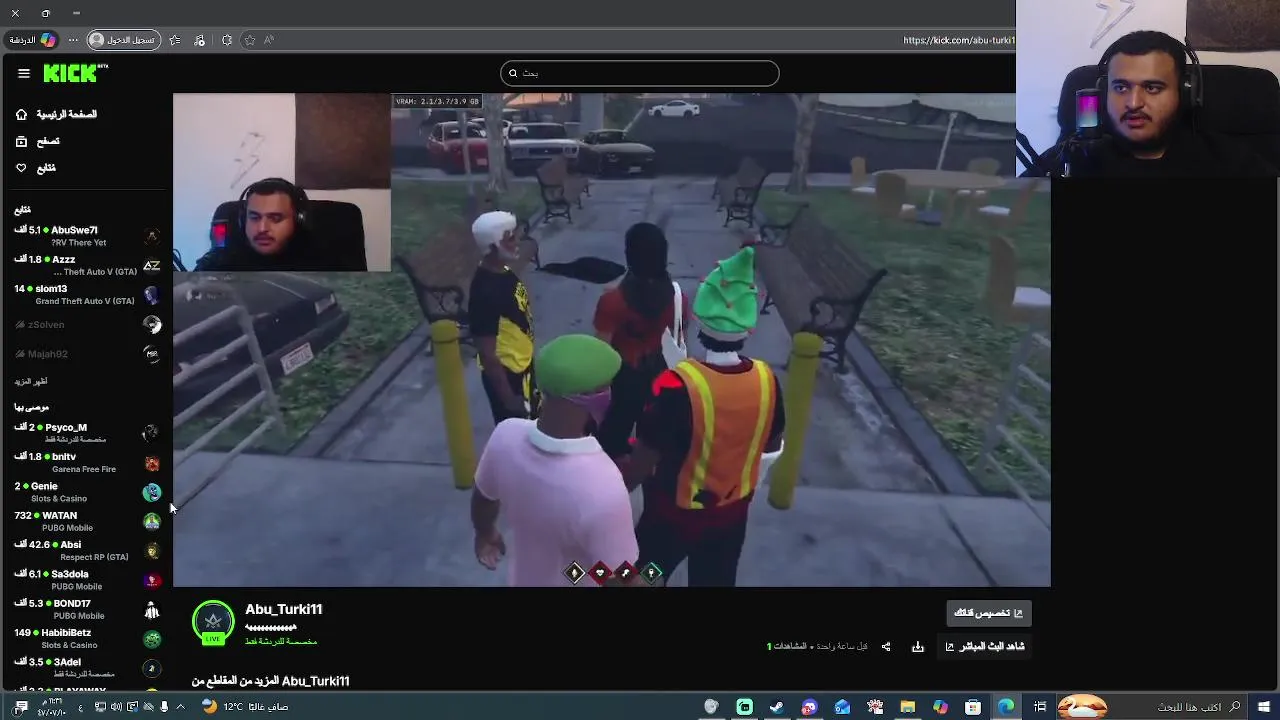The height and width of the screenshot is (720, 1280).
Task: Open Windows Start button in taskbar
Action: pyautogui.click(x=1263, y=707)
